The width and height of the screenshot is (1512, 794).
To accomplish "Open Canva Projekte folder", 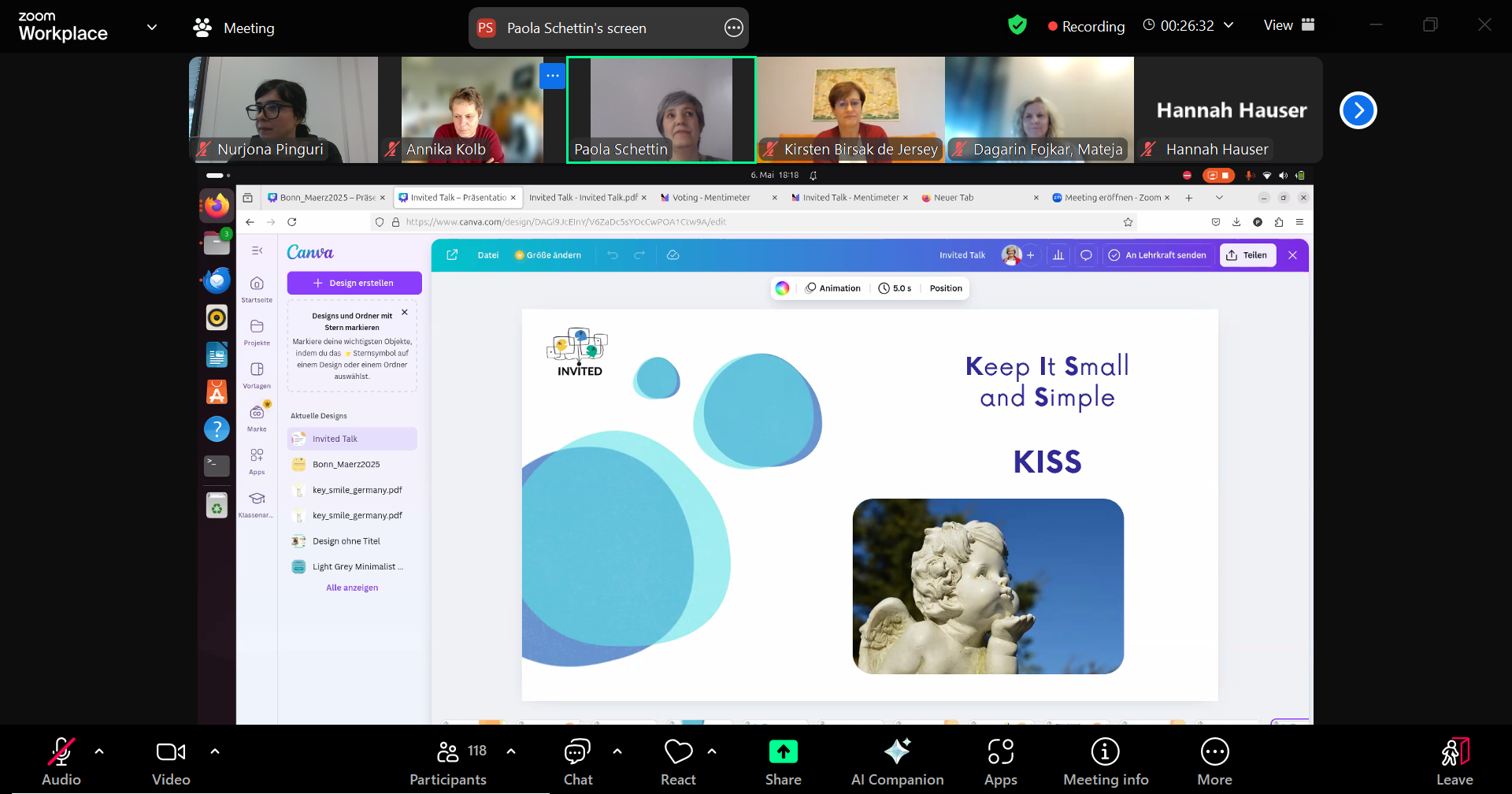I will pyautogui.click(x=257, y=332).
